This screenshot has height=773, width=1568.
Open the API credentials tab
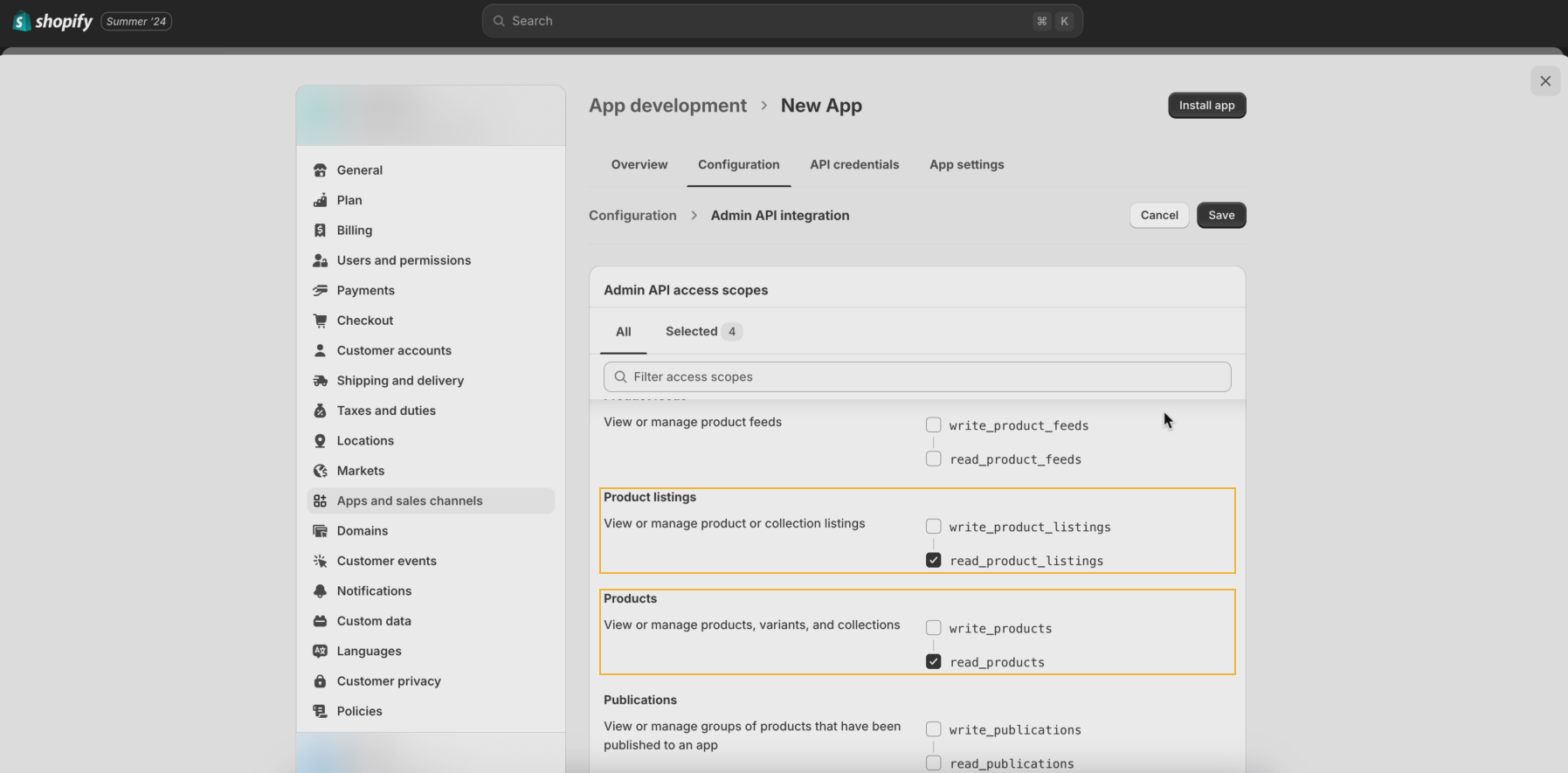[854, 165]
